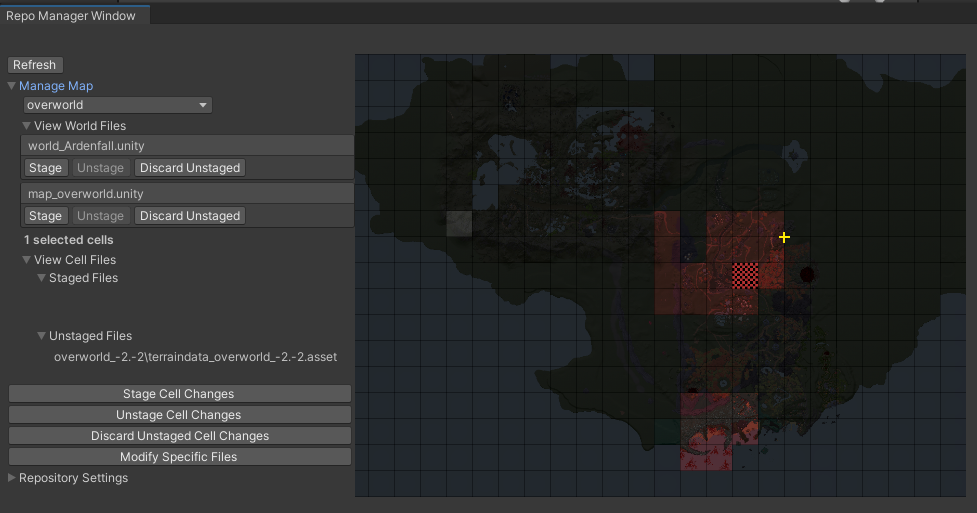Collapse the View Cell Files foldout

(x=27, y=260)
